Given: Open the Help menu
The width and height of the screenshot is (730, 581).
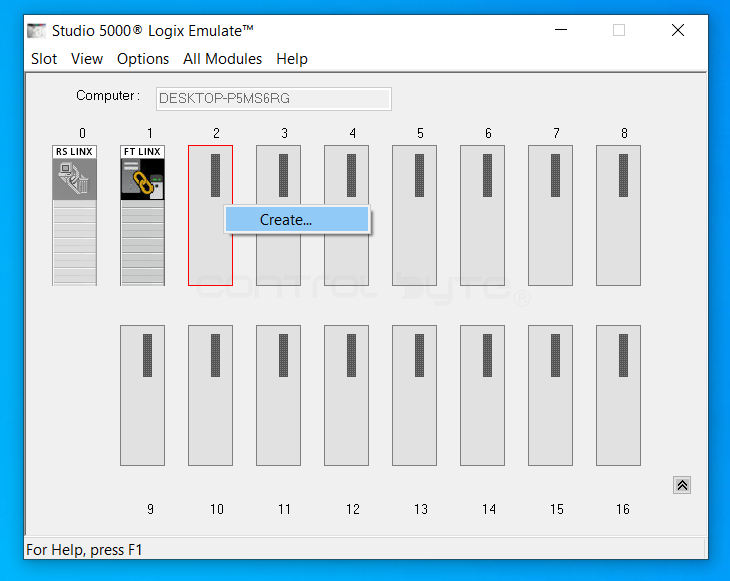Looking at the screenshot, I should point(292,59).
